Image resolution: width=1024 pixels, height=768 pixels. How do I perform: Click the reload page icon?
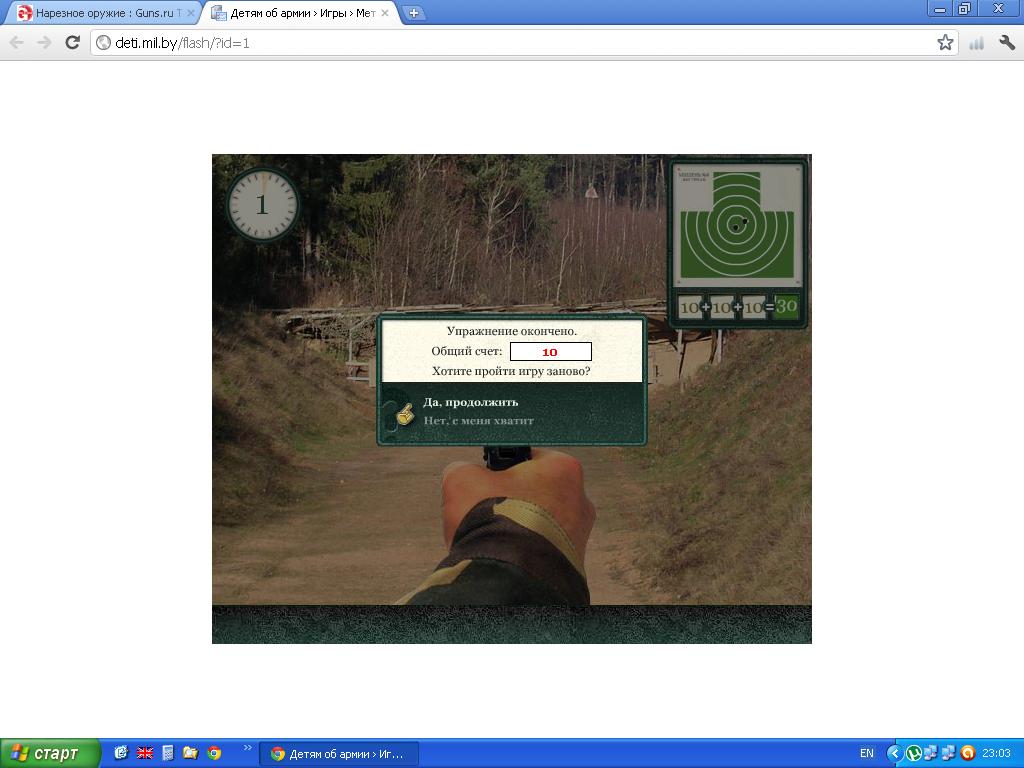coord(72,42)
